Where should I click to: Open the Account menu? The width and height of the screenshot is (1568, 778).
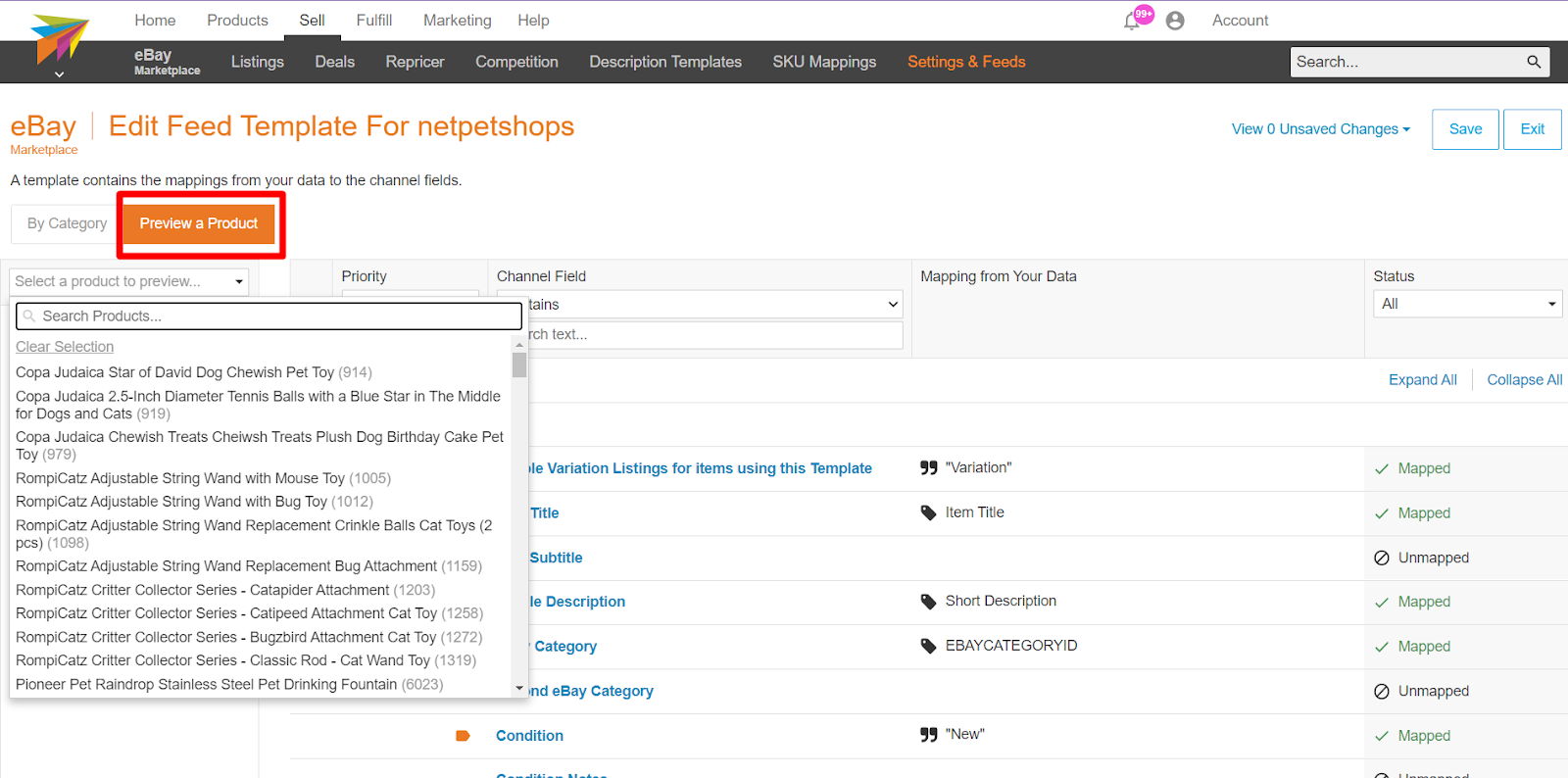(1240, 21)
